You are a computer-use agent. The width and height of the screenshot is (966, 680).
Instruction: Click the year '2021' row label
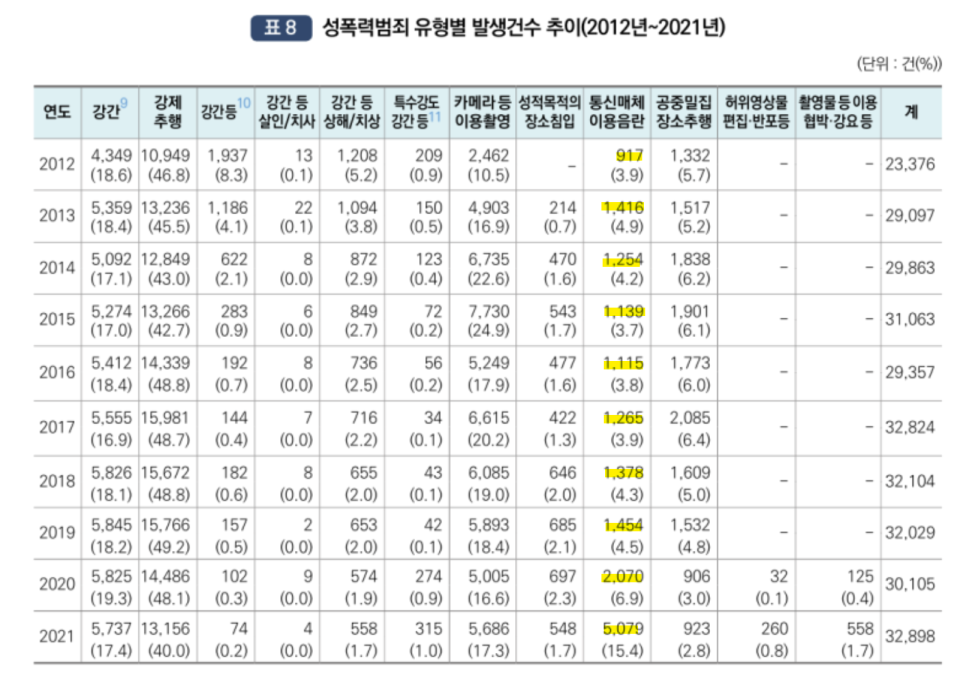tap(57, 636)
